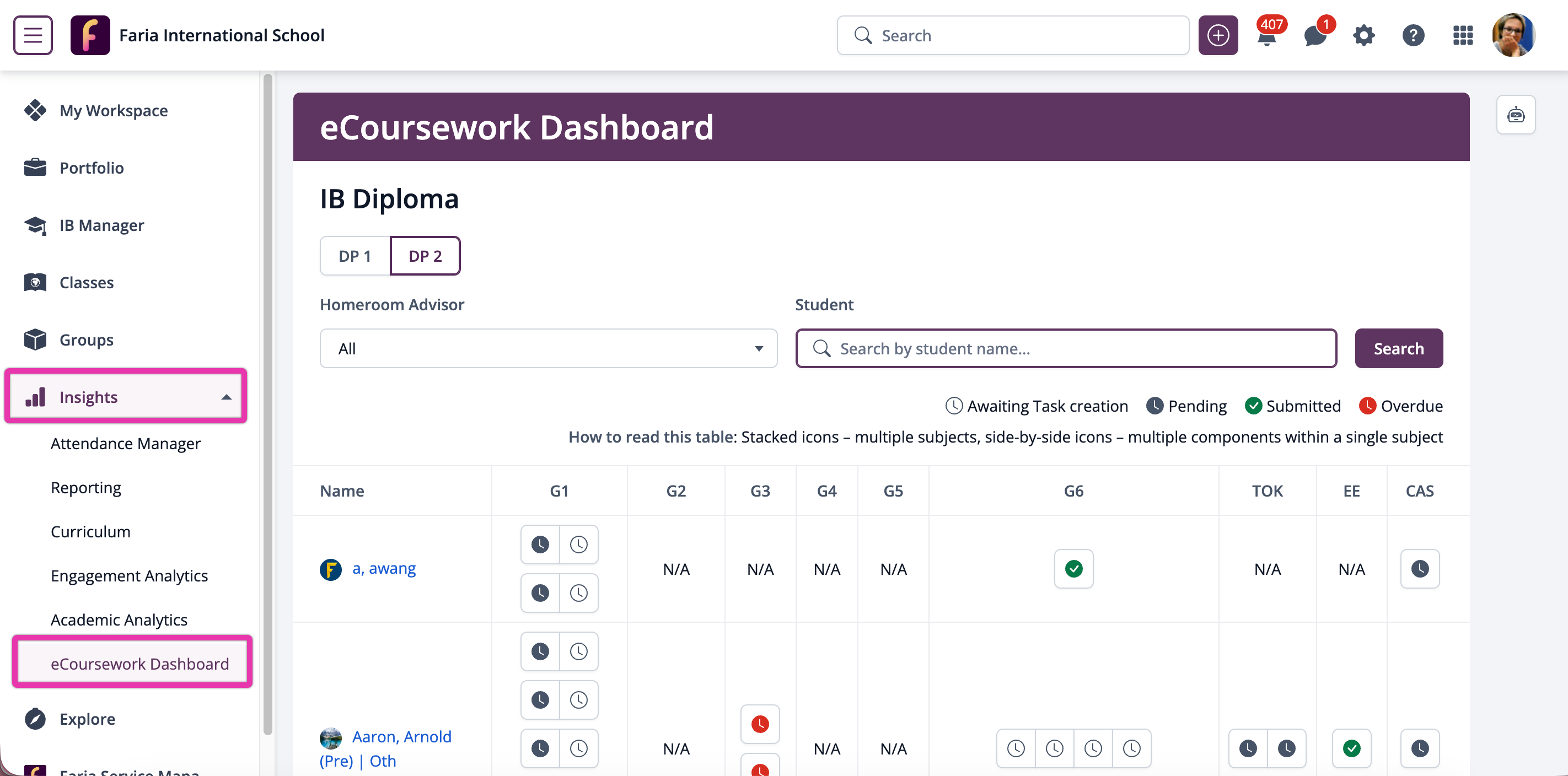Click the Submitted legend label
This screenshot has height=776, width=1568.
(x=1303, y=406)
